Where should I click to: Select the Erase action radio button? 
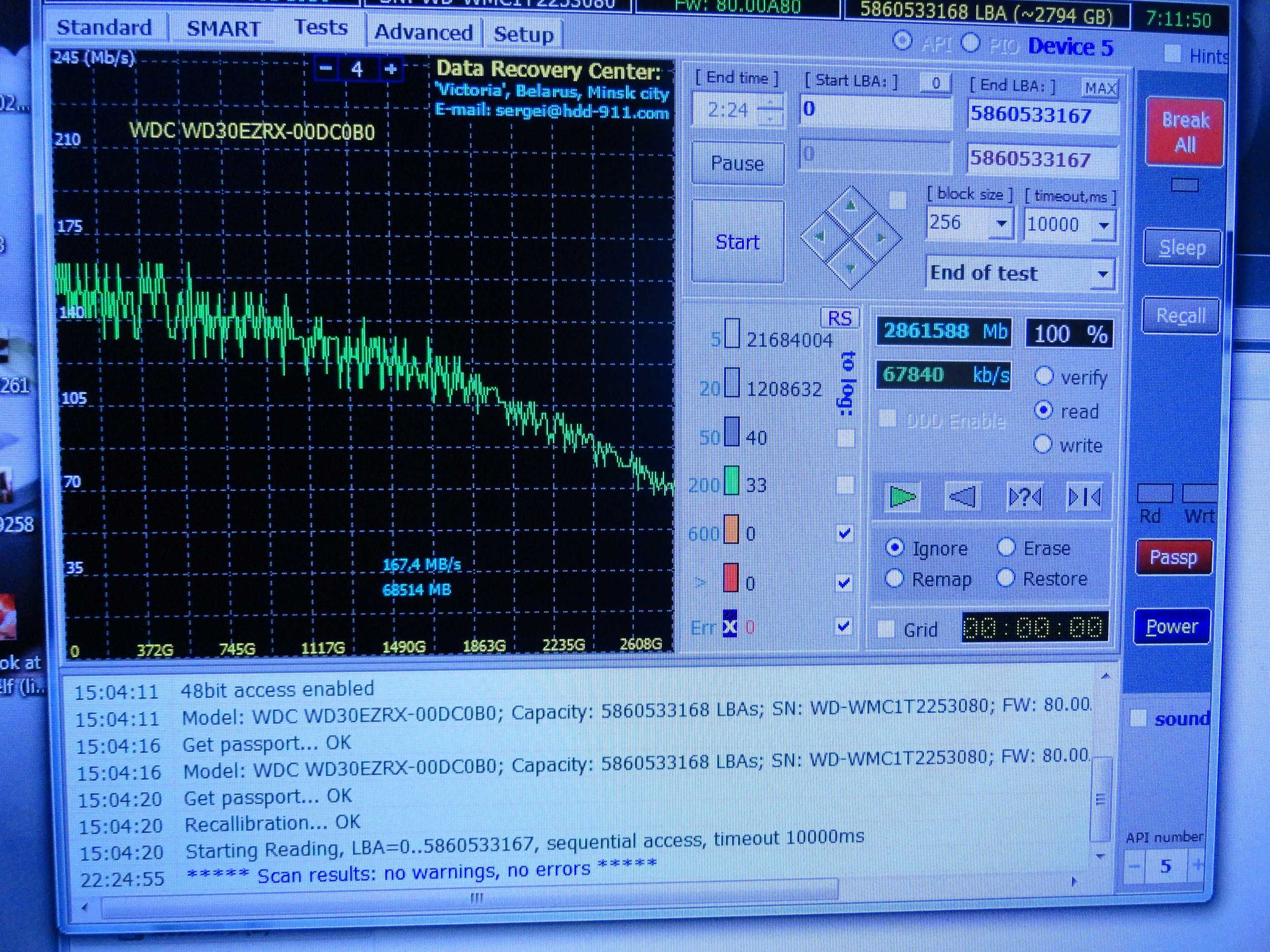coord(1006,547)
